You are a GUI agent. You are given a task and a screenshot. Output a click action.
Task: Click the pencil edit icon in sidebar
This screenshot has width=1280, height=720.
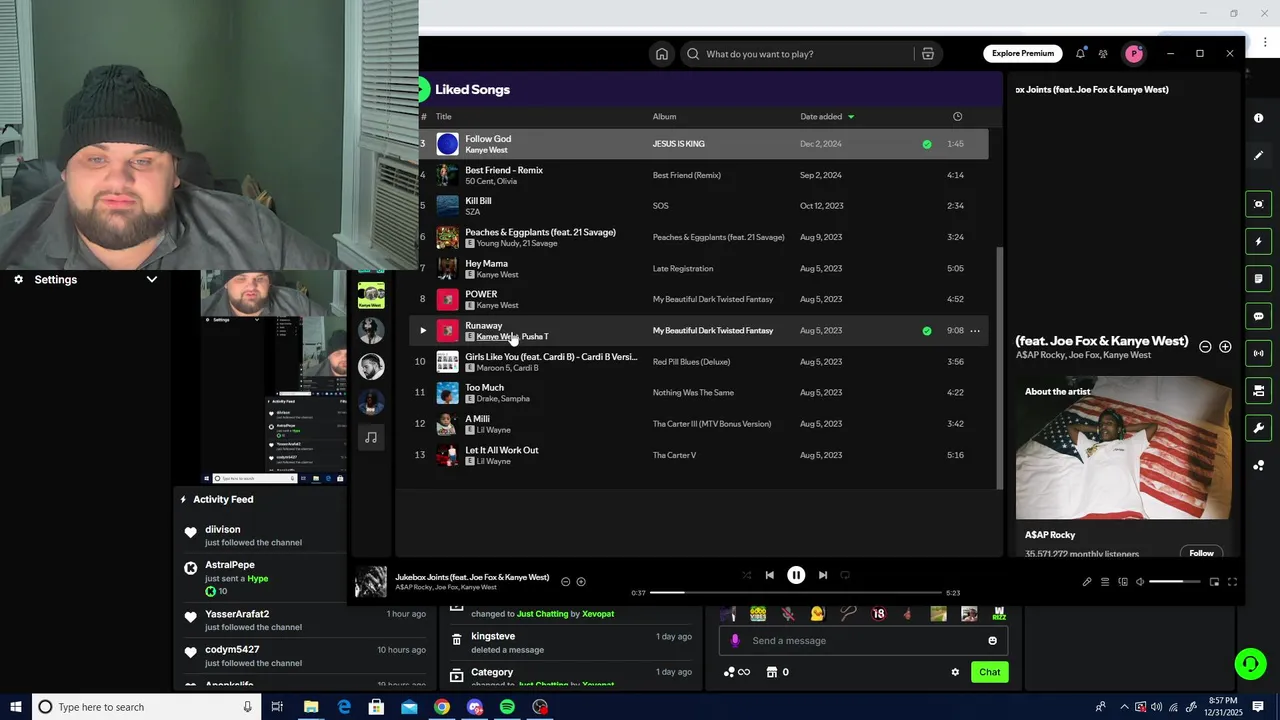[x=1259, y=156]
